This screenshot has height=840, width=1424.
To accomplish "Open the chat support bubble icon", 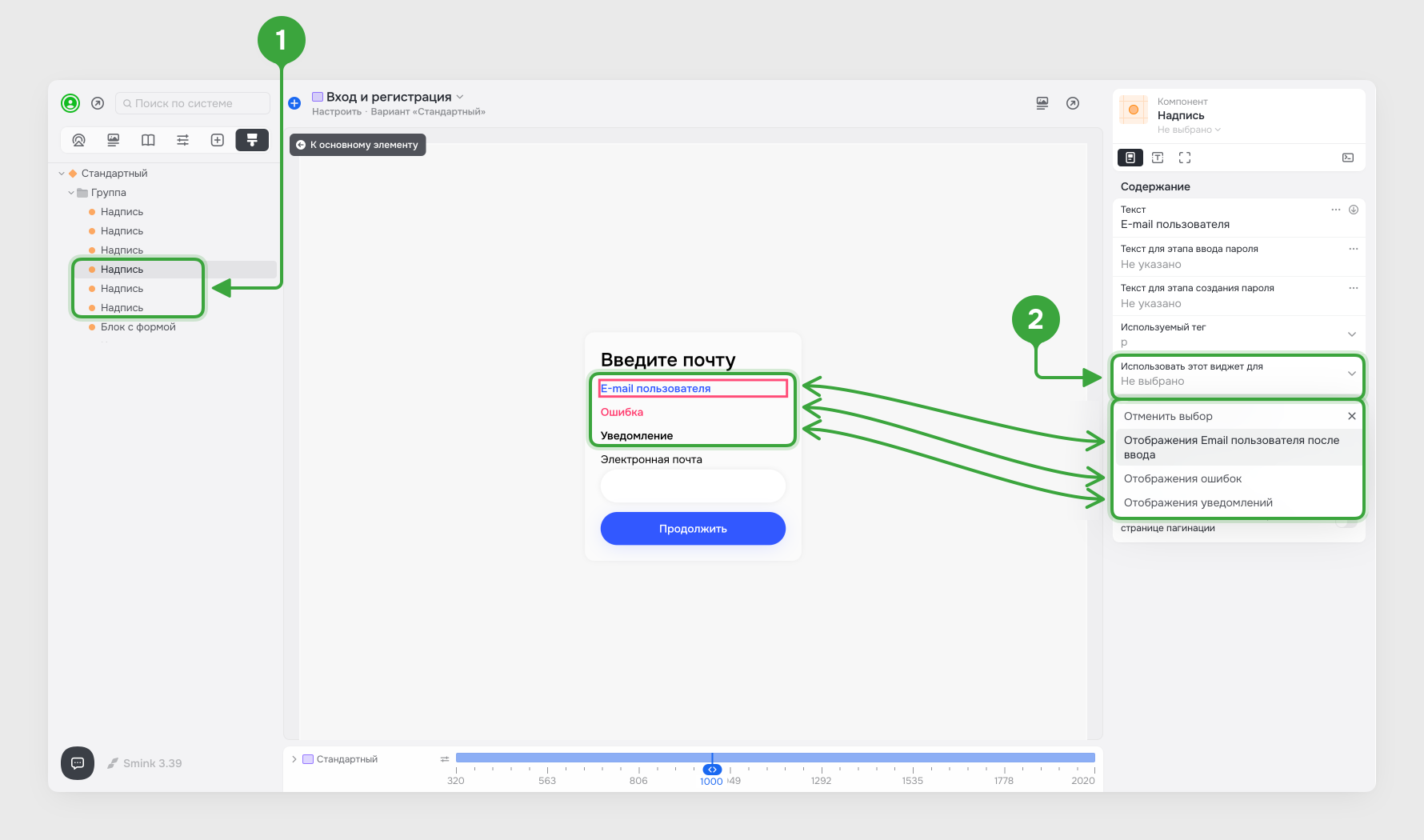I will click(x=78, y=763).
